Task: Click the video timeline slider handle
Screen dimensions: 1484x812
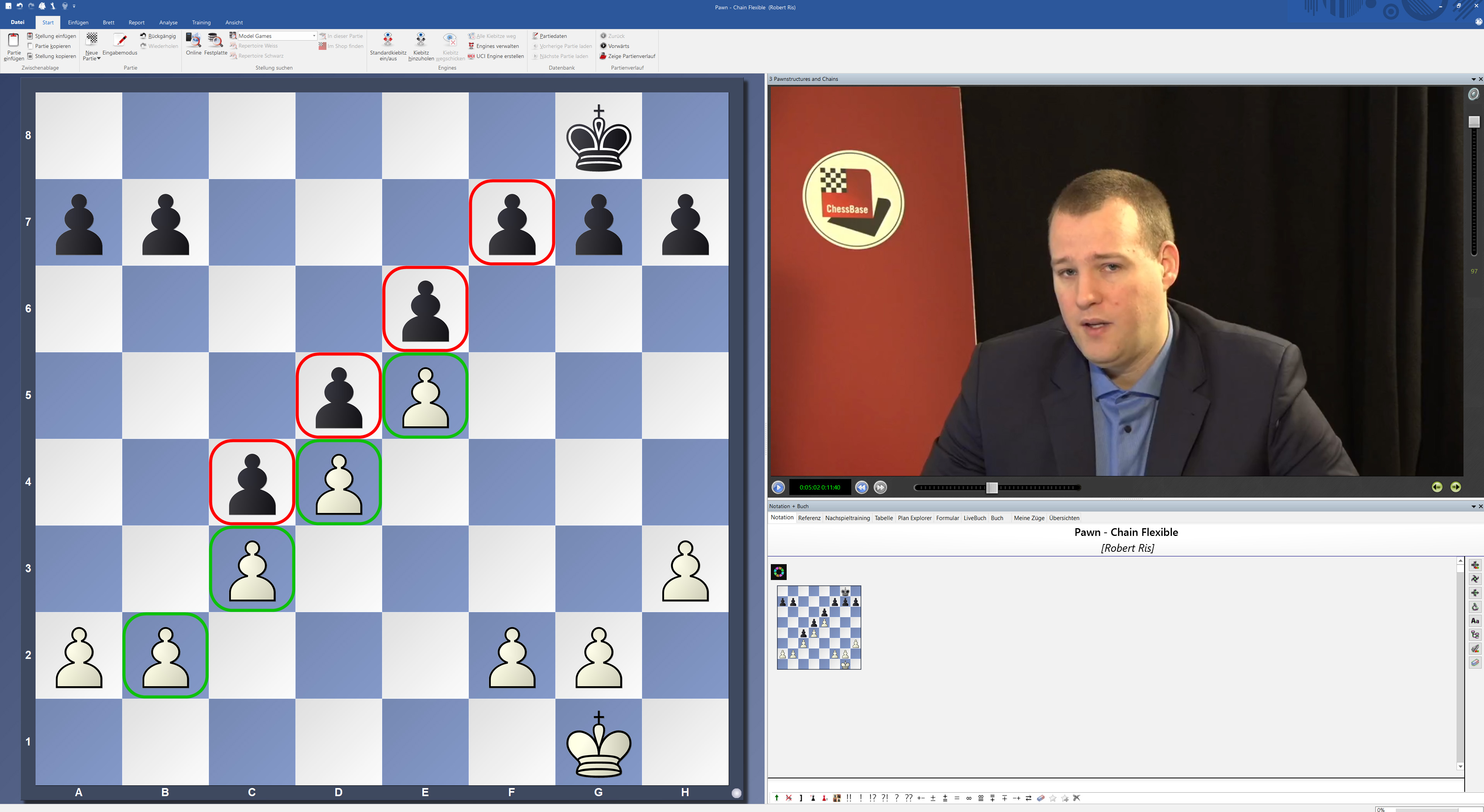Action: click(x=991, y=488)
